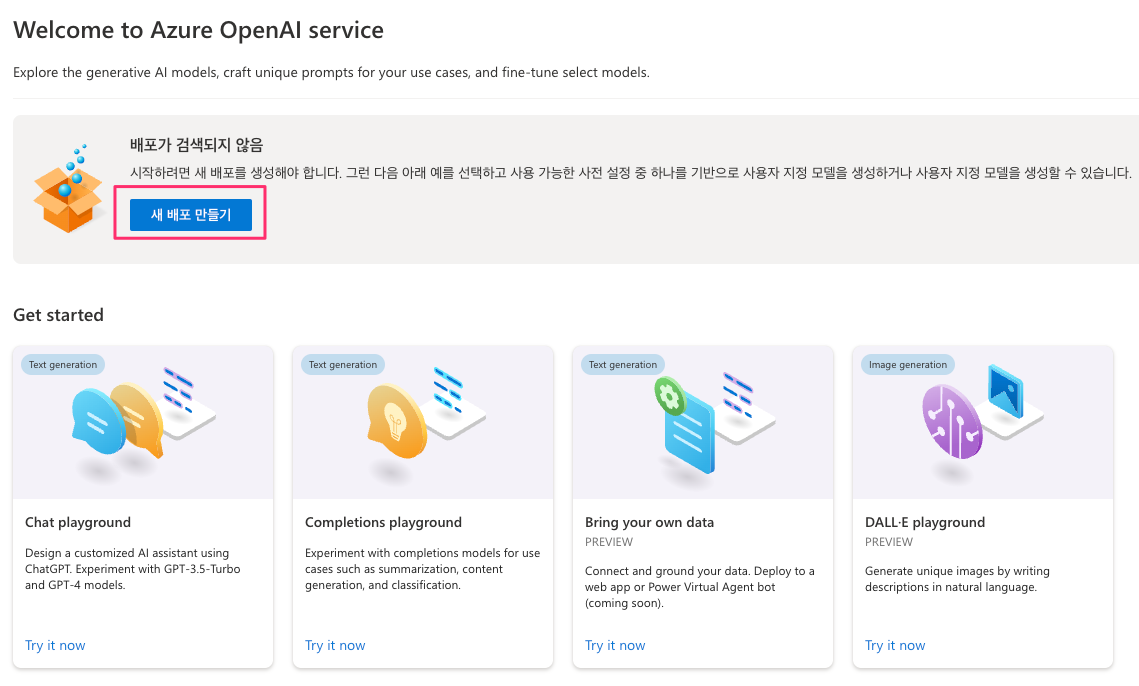Viewport: 1139px width, 686px height.
Task: Click the orange box deployment icon
Action: coord(68,189)
